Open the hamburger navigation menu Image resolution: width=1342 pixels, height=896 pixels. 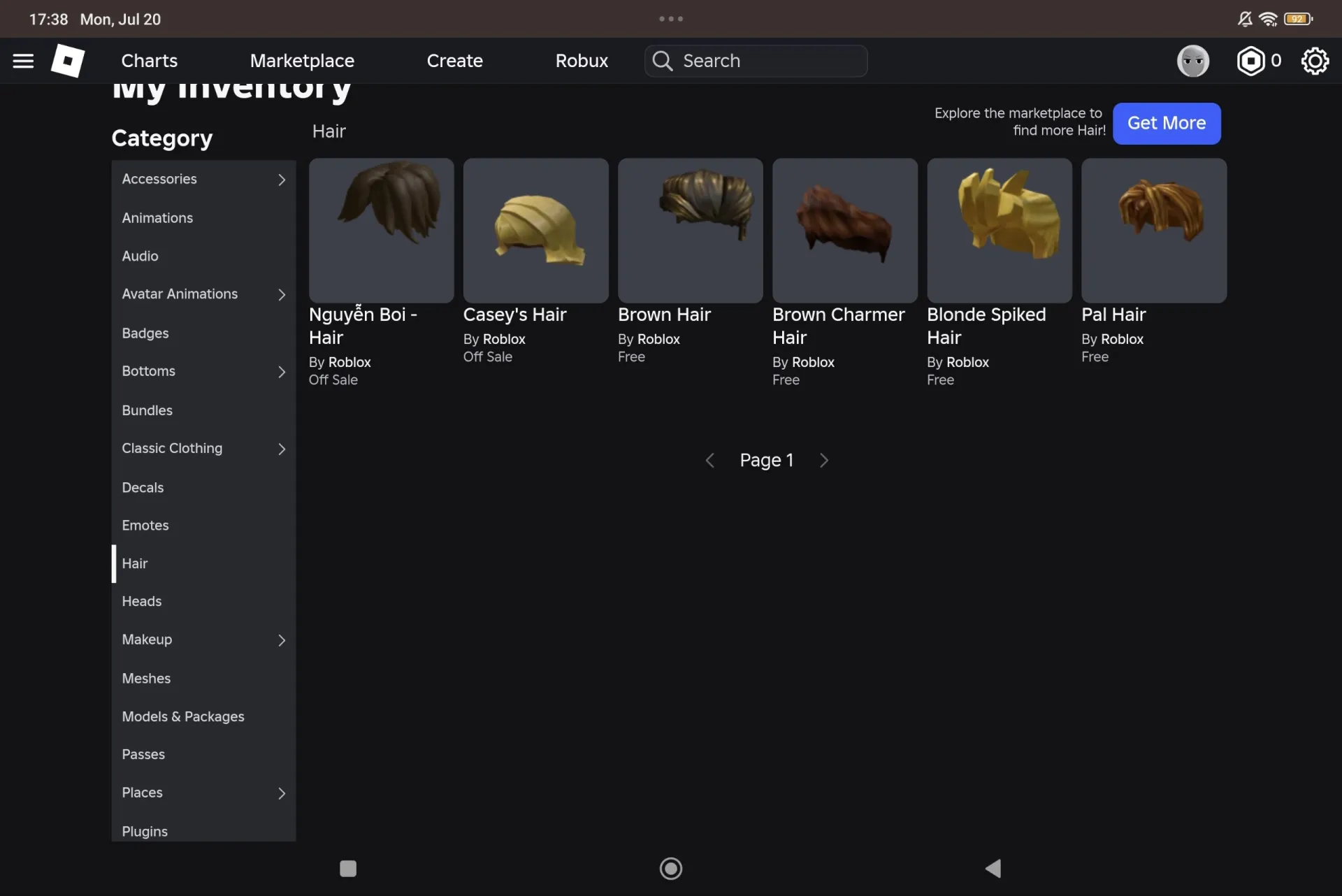(23, 61)
